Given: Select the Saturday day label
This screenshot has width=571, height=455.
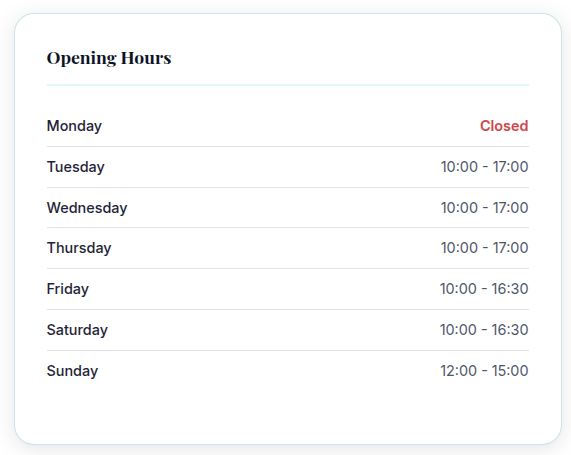Looking at the screenshot, I should point(77,330).
